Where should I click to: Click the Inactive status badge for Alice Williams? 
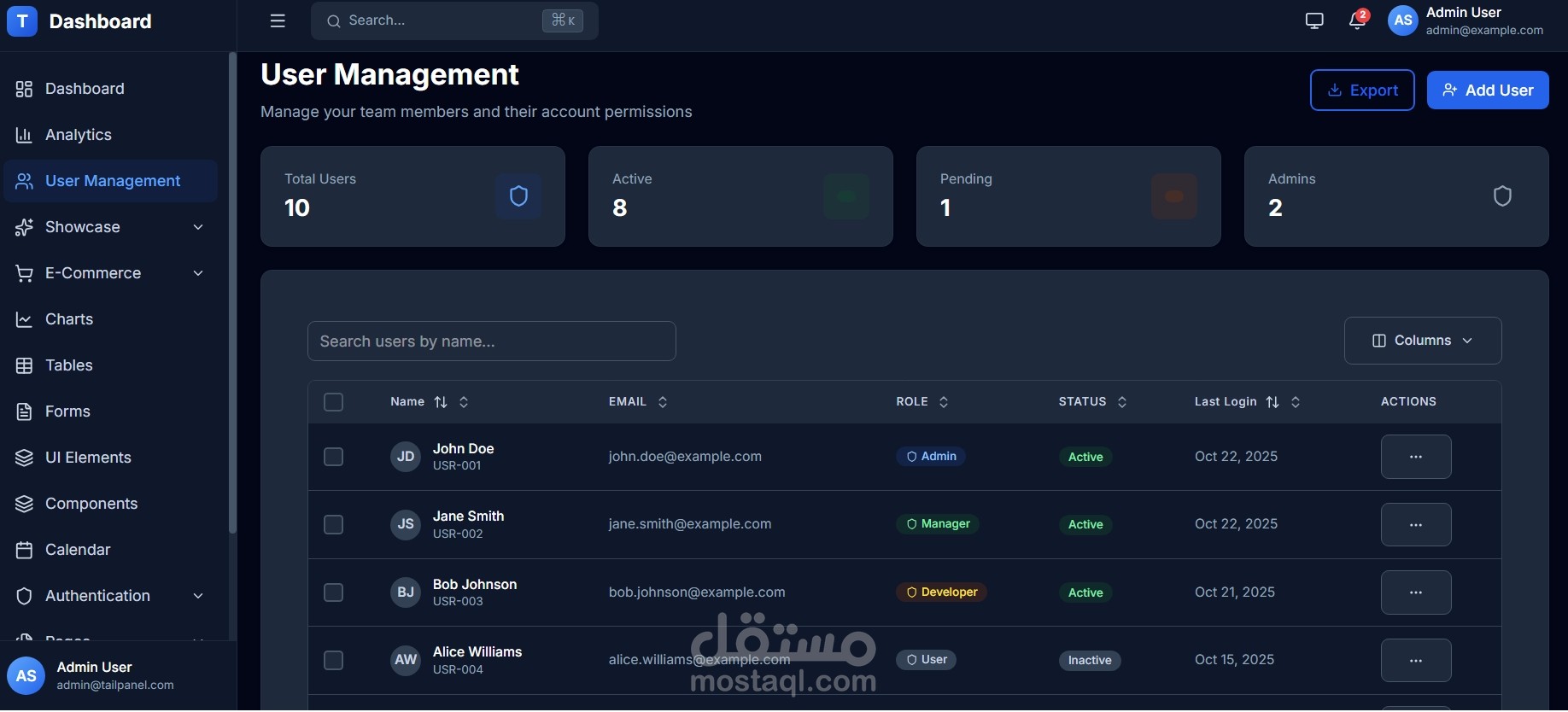pos(1090,661)
